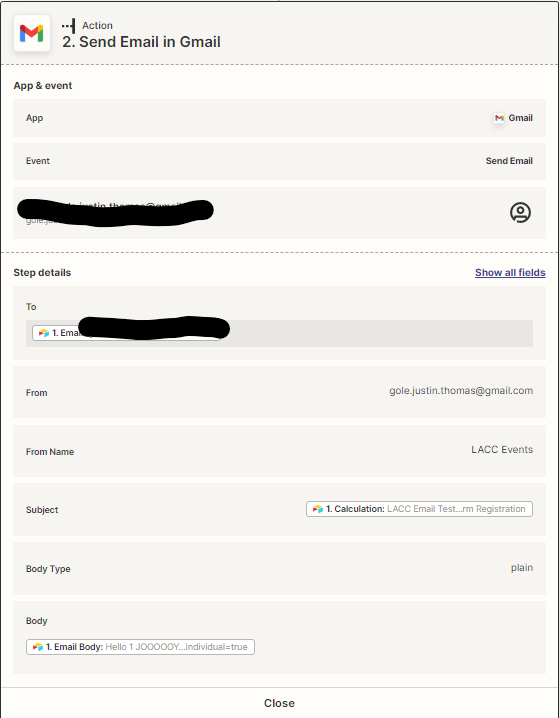Click the account profile circle icon
Viewport: 560px width, 718px height.
[520, 212]
